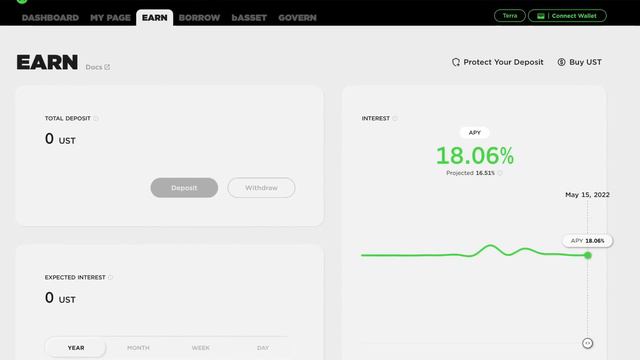Click Protect Your Deposit link
Image resolution: width=640 pixels, height=360 pixels.
click(x=498, y=62)
